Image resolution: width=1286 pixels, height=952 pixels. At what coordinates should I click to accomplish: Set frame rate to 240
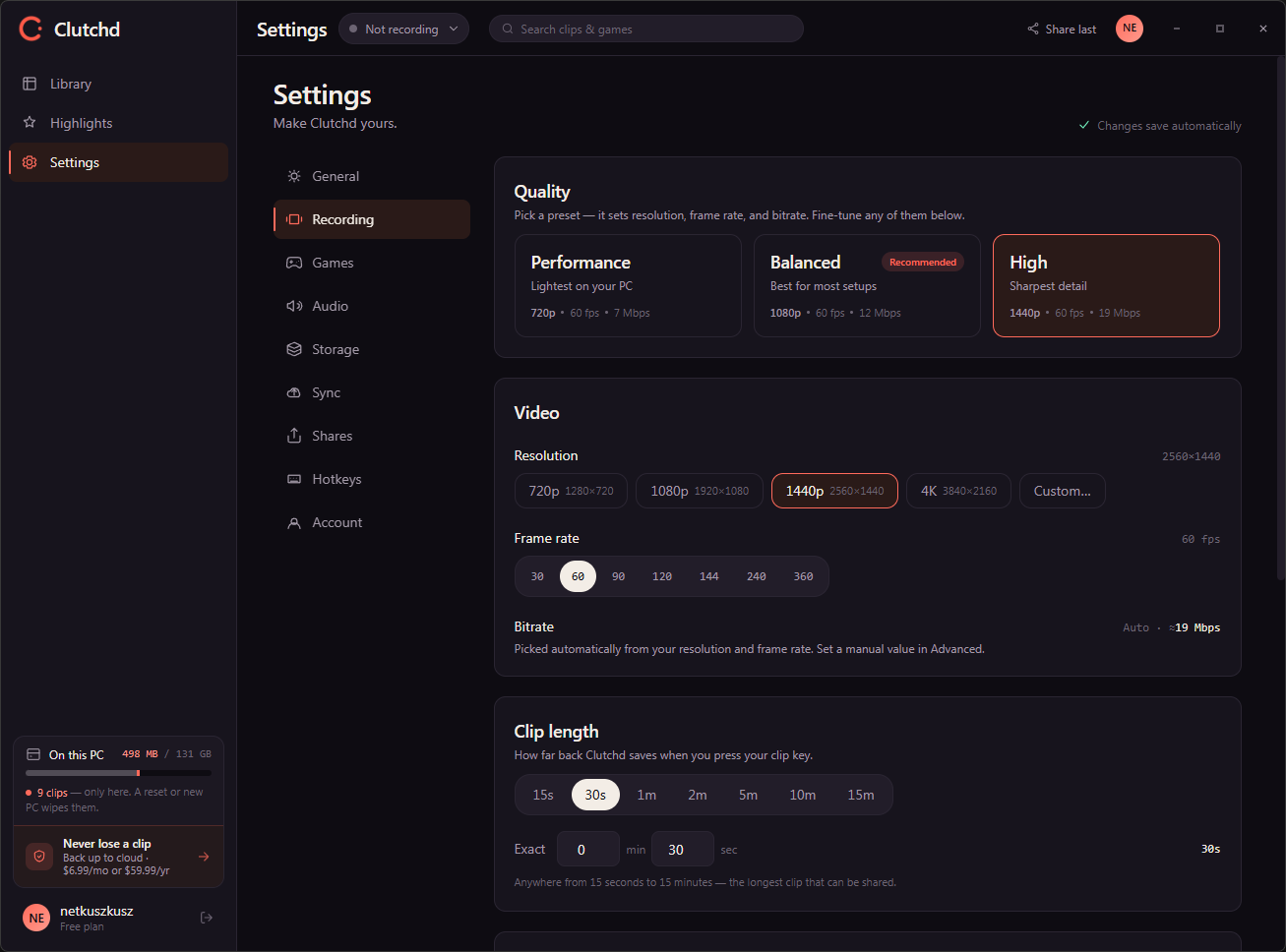757,576
